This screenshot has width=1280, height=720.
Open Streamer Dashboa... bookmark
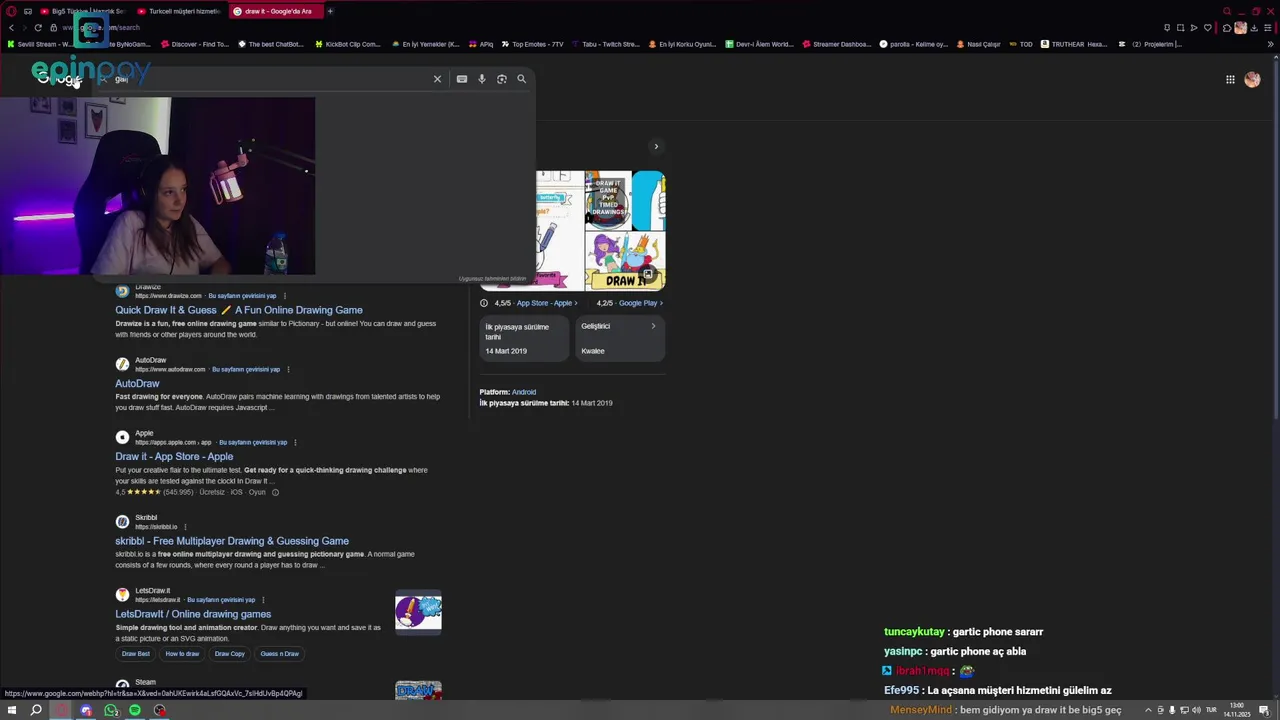(x=837, y=44)
